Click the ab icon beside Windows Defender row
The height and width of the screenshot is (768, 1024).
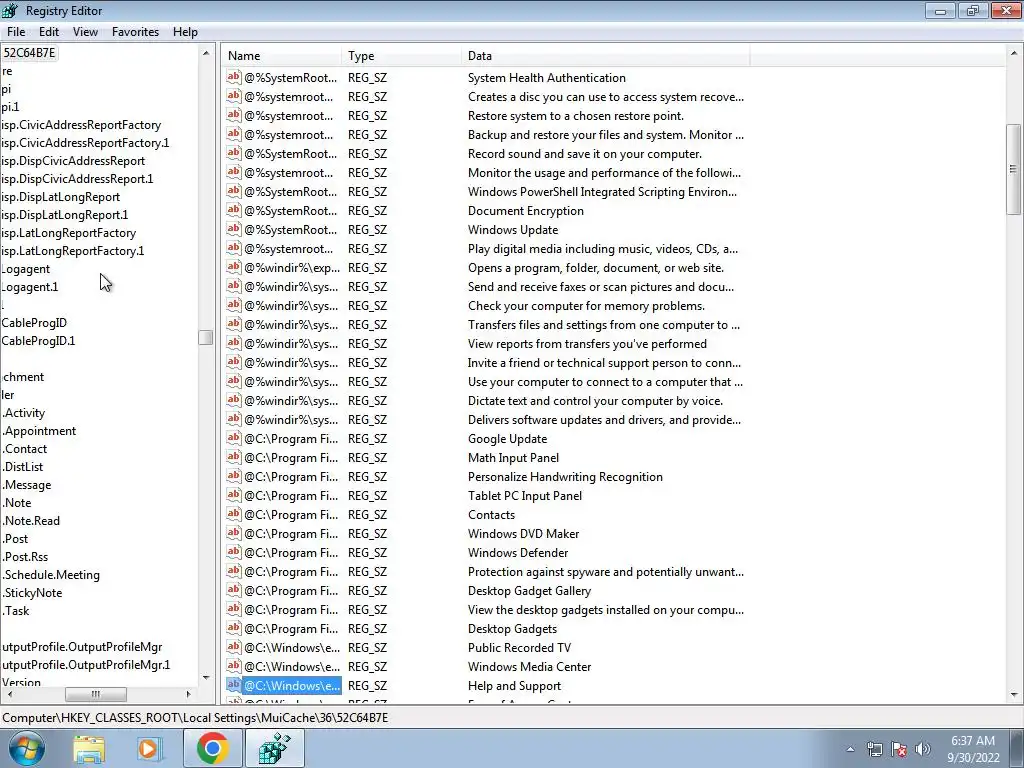click(x=234, y=552)
